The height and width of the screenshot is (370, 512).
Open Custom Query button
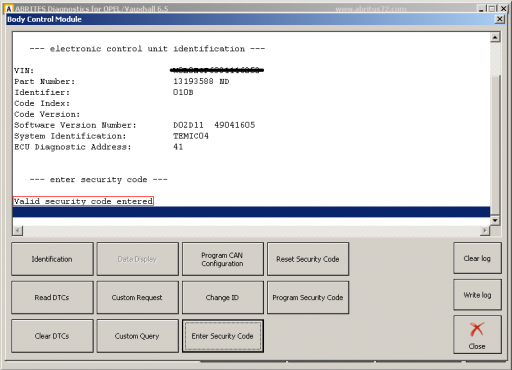pos(137,336)
